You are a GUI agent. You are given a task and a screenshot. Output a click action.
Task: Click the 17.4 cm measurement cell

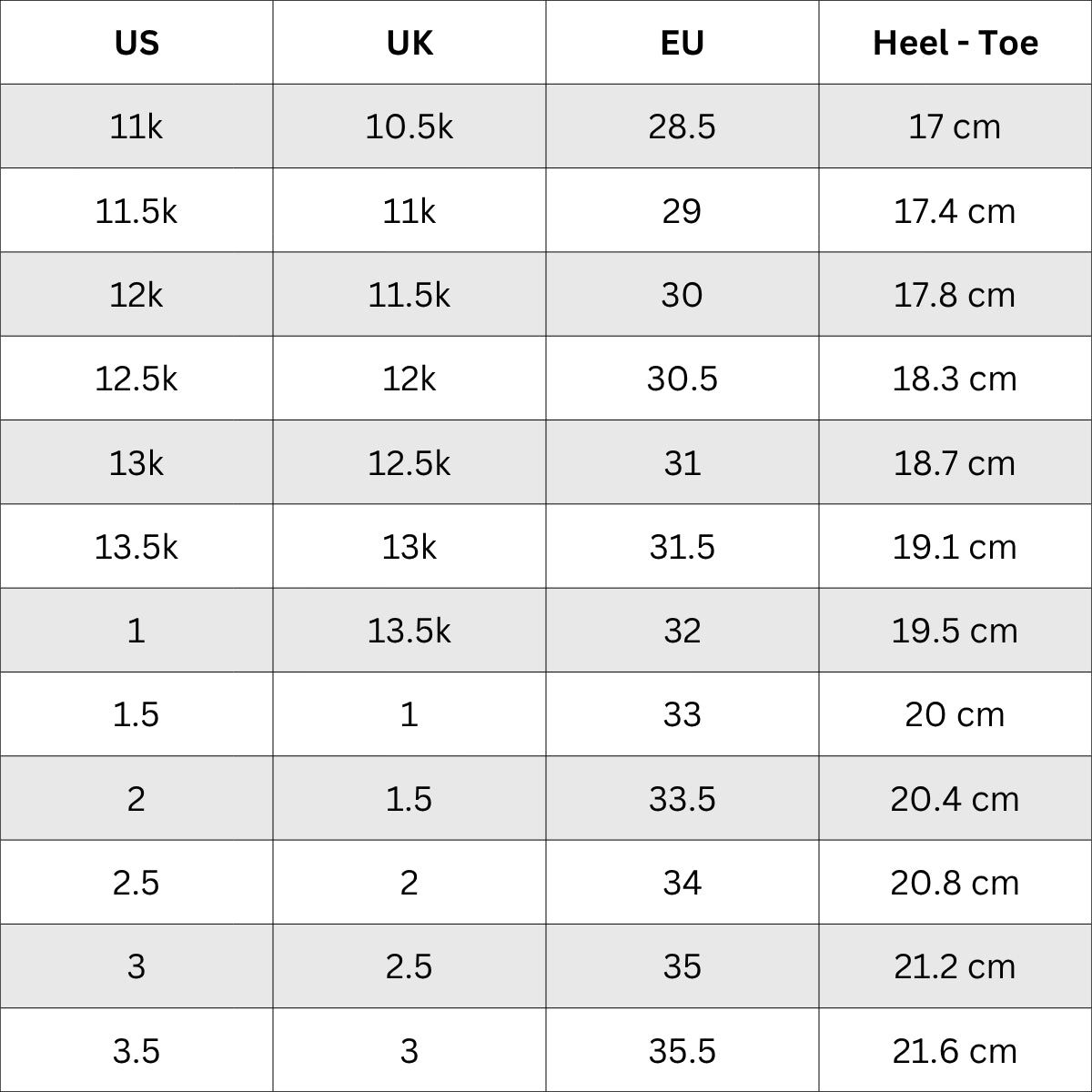click(x=955, y=210)
